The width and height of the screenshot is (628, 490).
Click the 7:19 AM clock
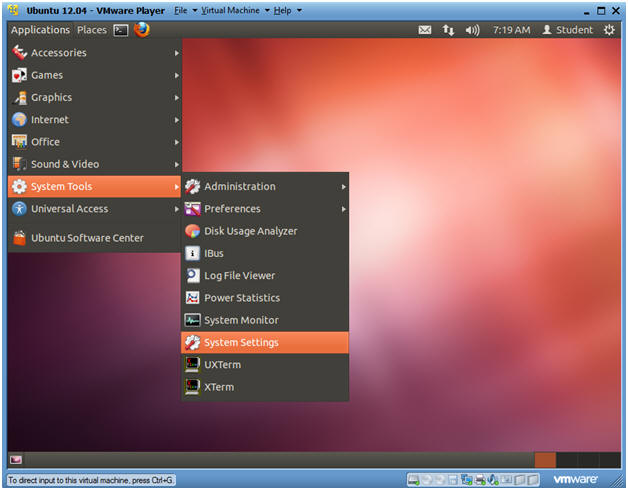pyautogui.click(x=511, y=30)
